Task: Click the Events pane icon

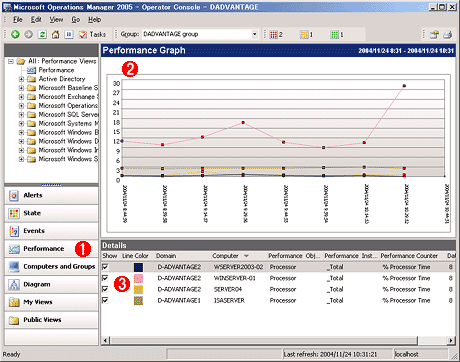Action: click(14, 231)
